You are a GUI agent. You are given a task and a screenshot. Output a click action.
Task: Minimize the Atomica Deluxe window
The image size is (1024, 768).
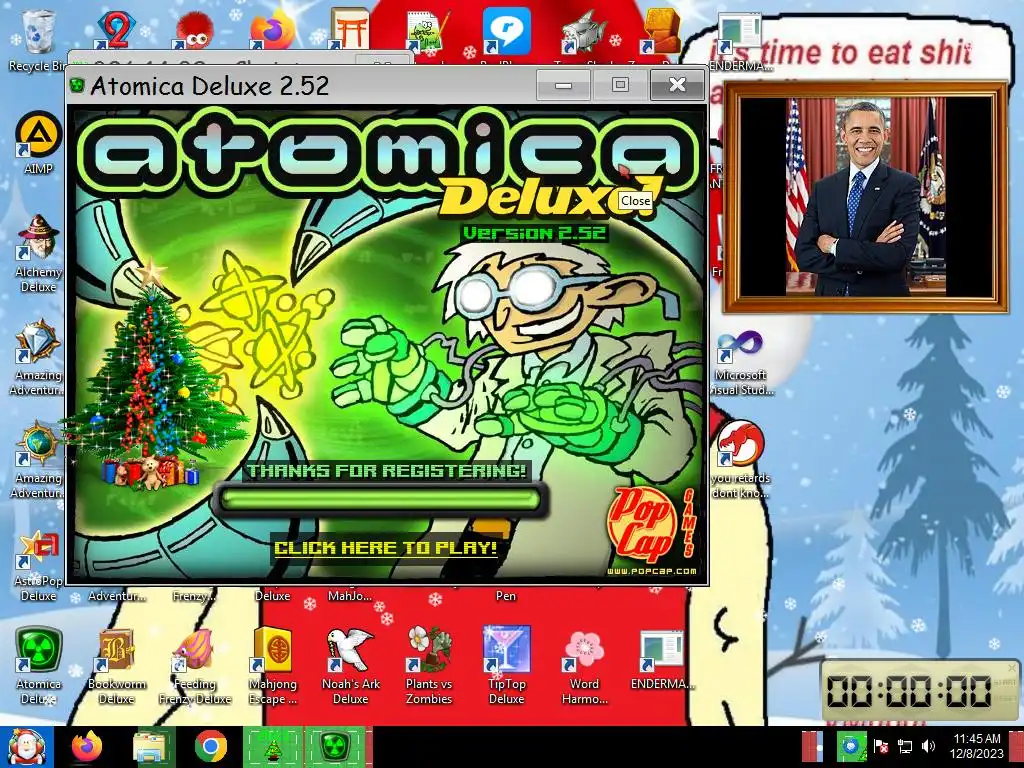563,85
